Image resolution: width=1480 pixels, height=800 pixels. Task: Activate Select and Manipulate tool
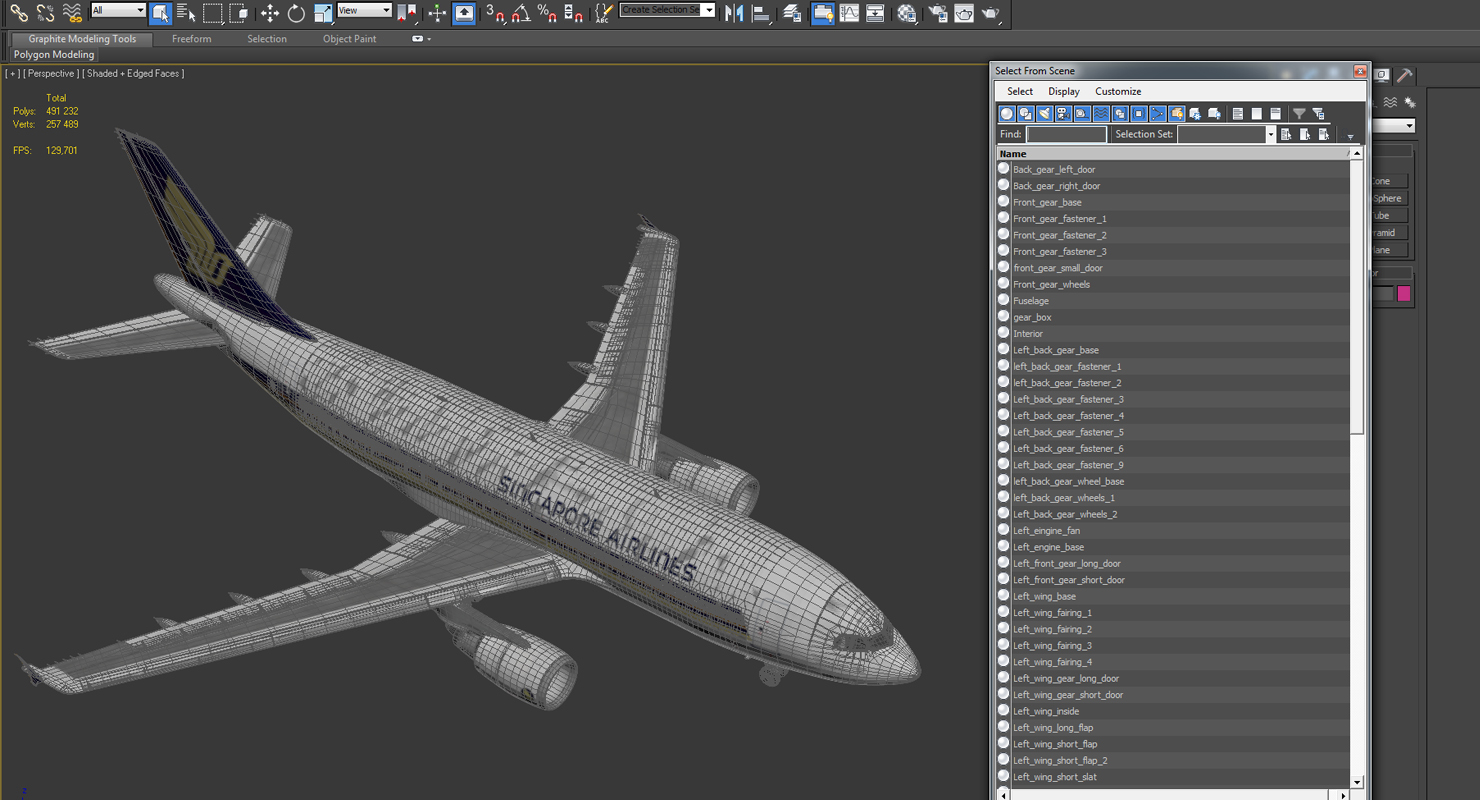437,13
